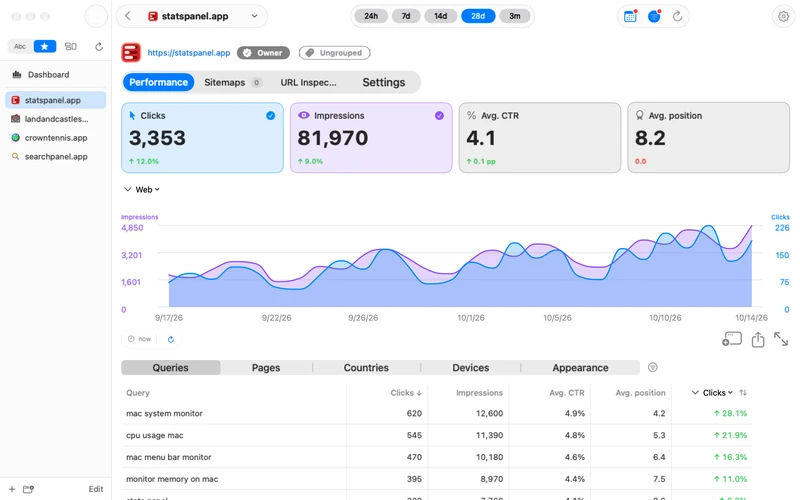Click the now timestamp indicator
This screenshot has width=800, height=500.
[x=140, y=339]
